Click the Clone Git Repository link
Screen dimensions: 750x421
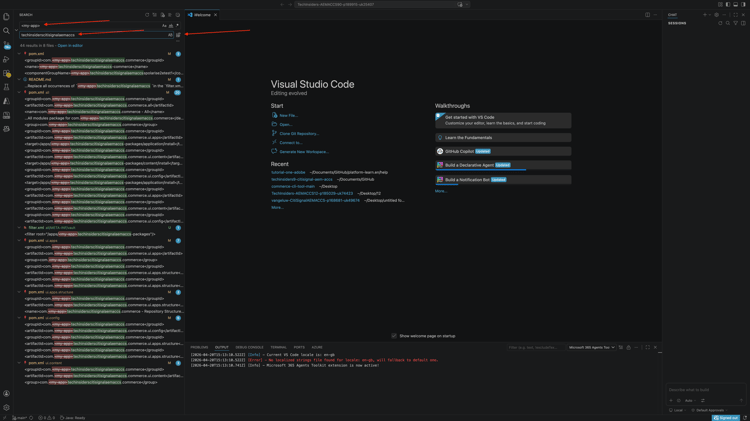(299, 133)
